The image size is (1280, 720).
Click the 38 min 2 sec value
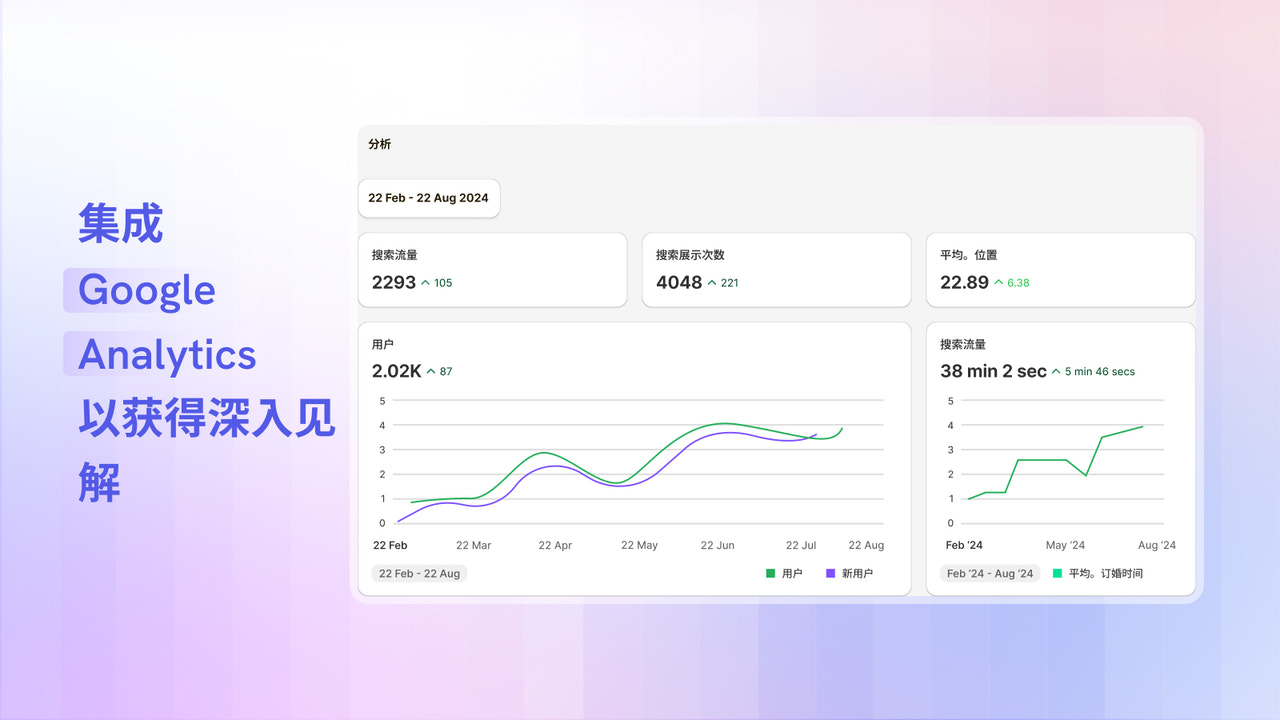[x=993, y=371]
